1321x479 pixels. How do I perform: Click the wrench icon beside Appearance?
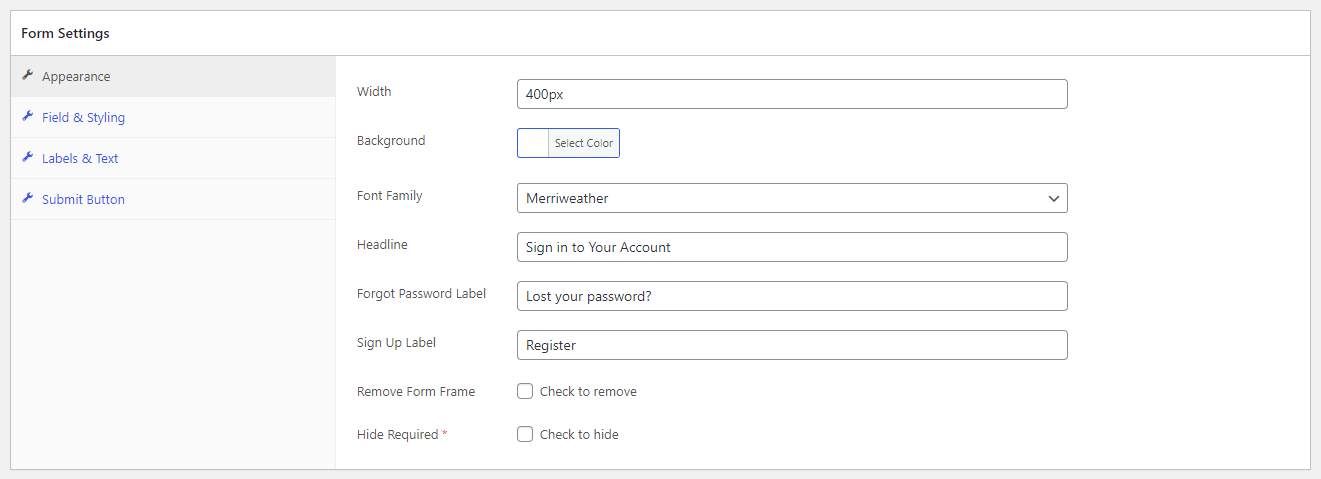28,76
